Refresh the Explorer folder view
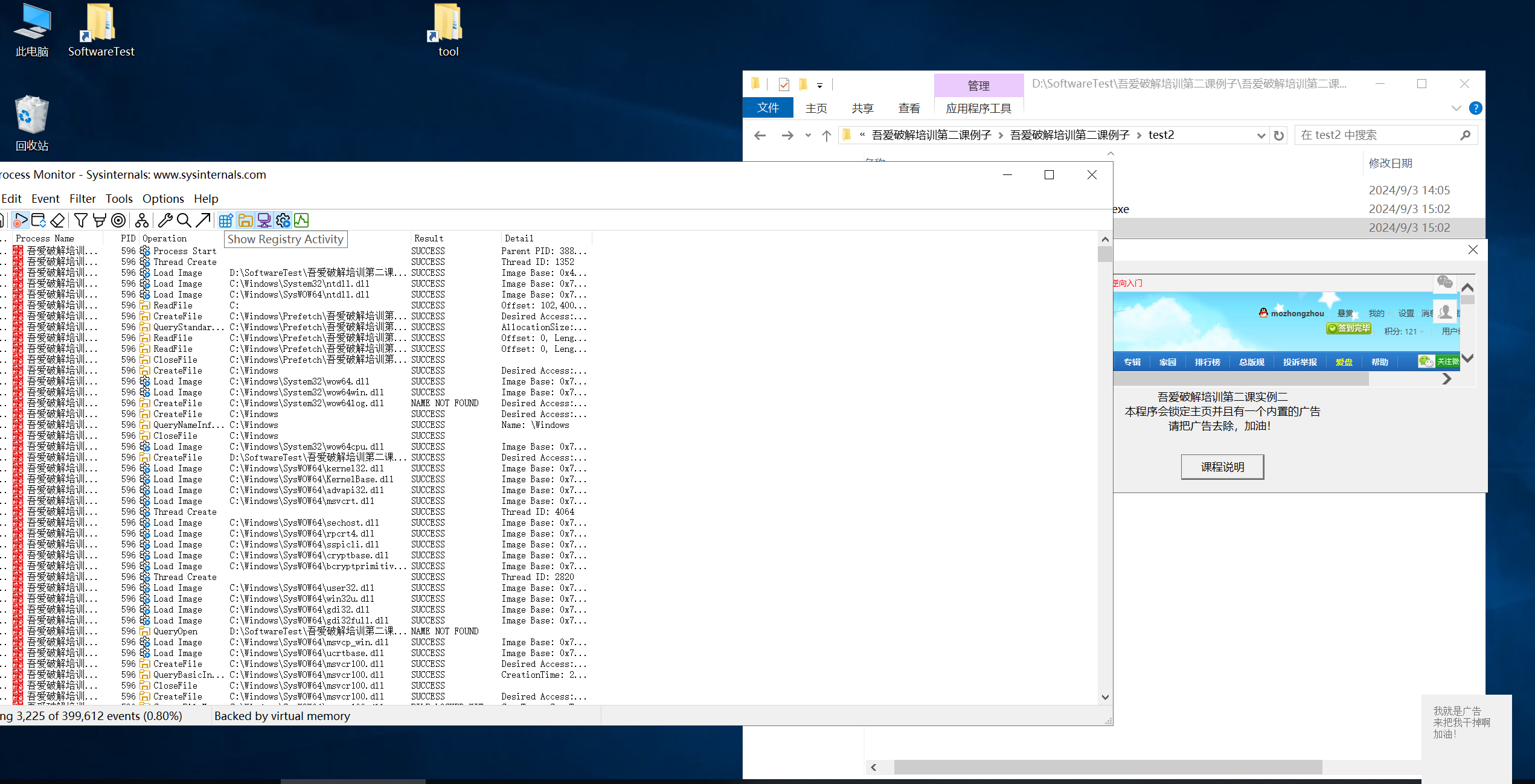 [1278, 135]
